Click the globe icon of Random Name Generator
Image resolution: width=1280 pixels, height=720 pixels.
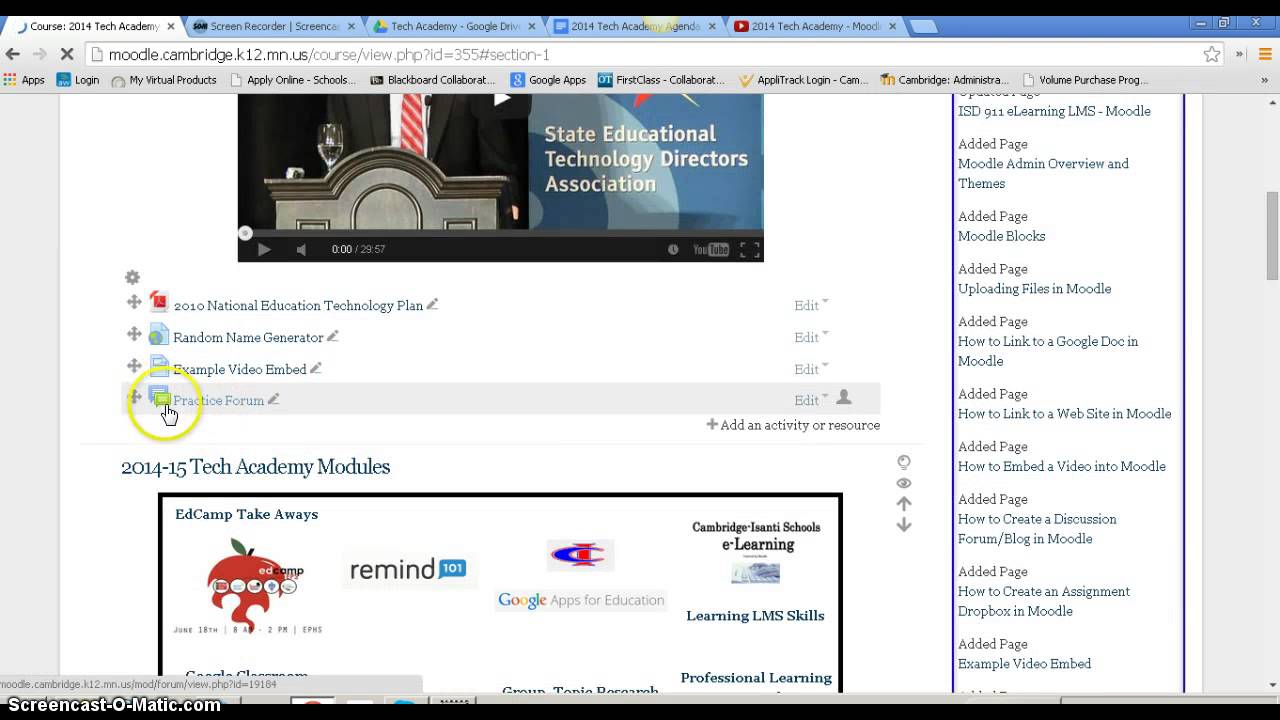(158, 334)
